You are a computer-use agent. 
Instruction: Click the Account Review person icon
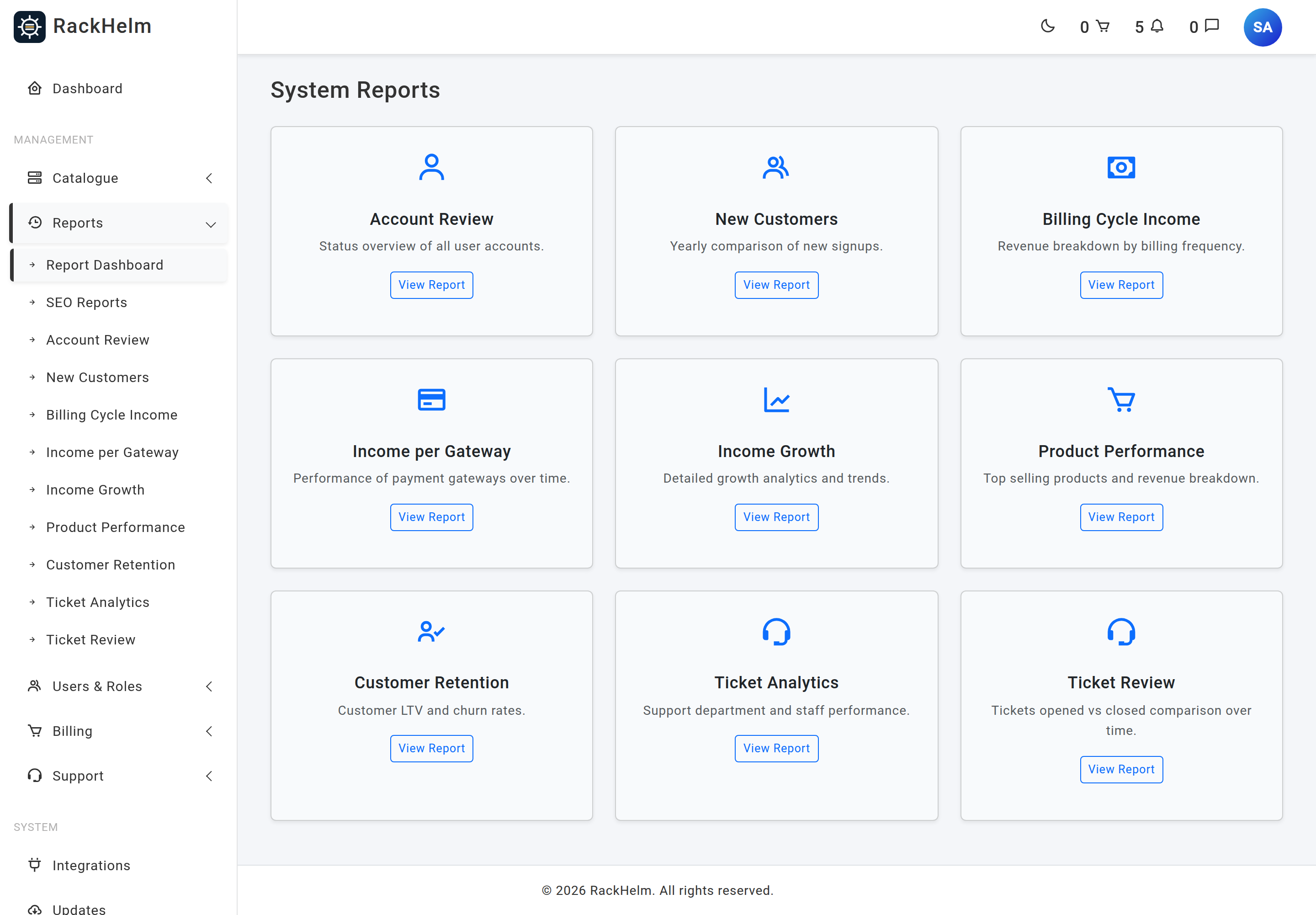point(431,167)
